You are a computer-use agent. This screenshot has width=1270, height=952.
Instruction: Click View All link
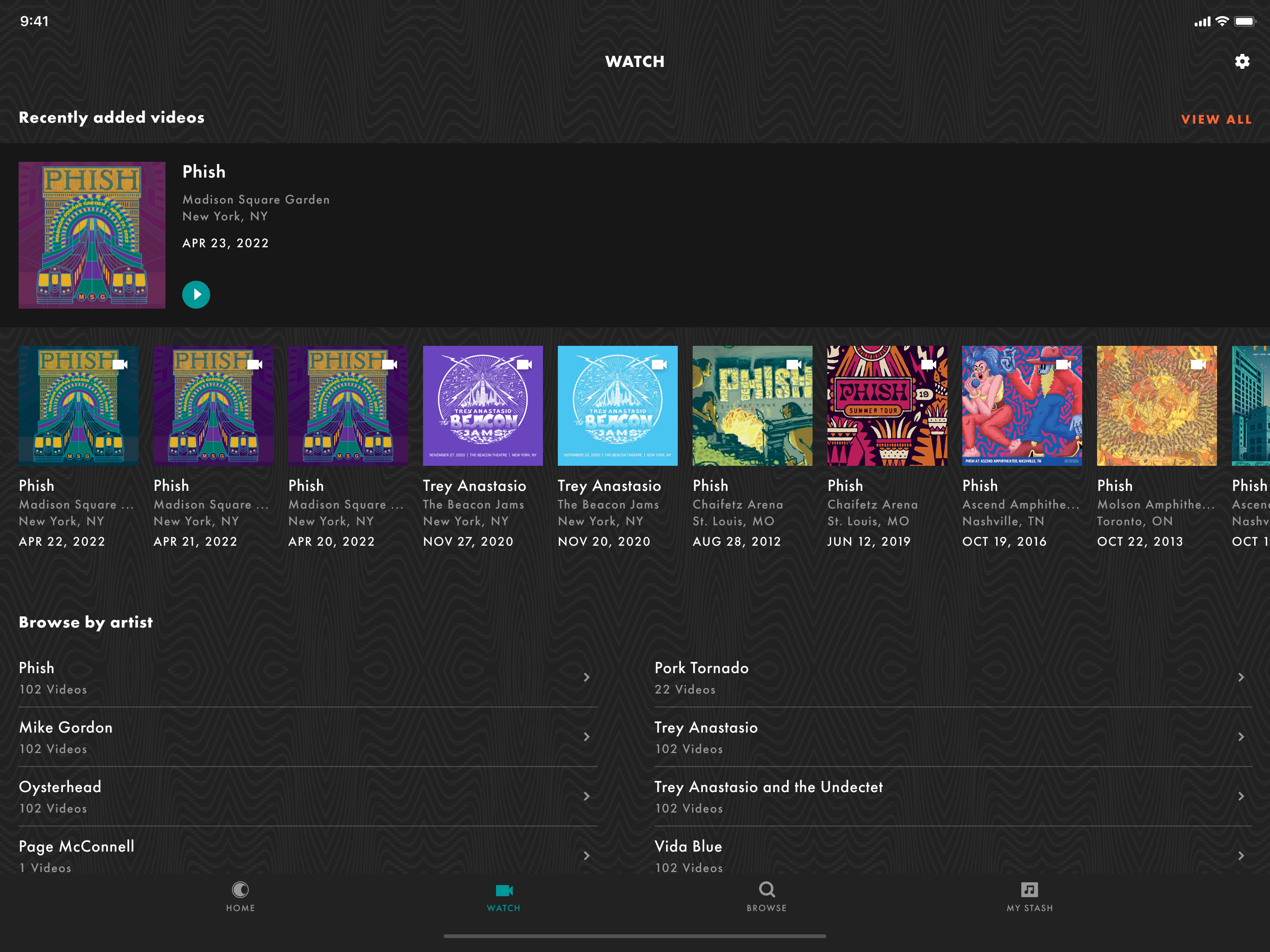[x=1216, y=119]
